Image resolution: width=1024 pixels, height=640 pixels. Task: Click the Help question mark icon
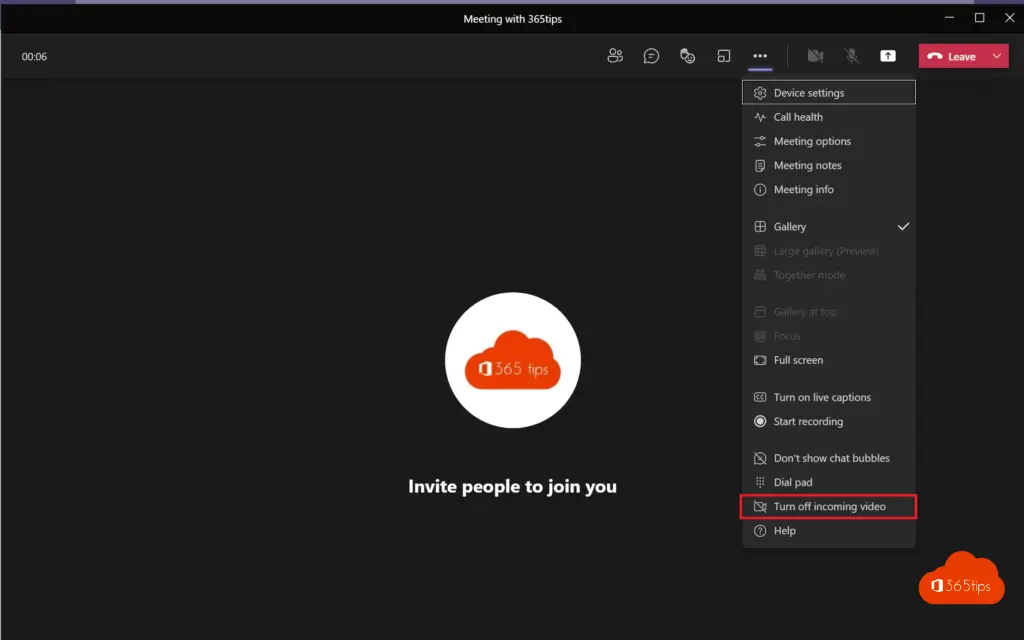(x=760, y=530)
